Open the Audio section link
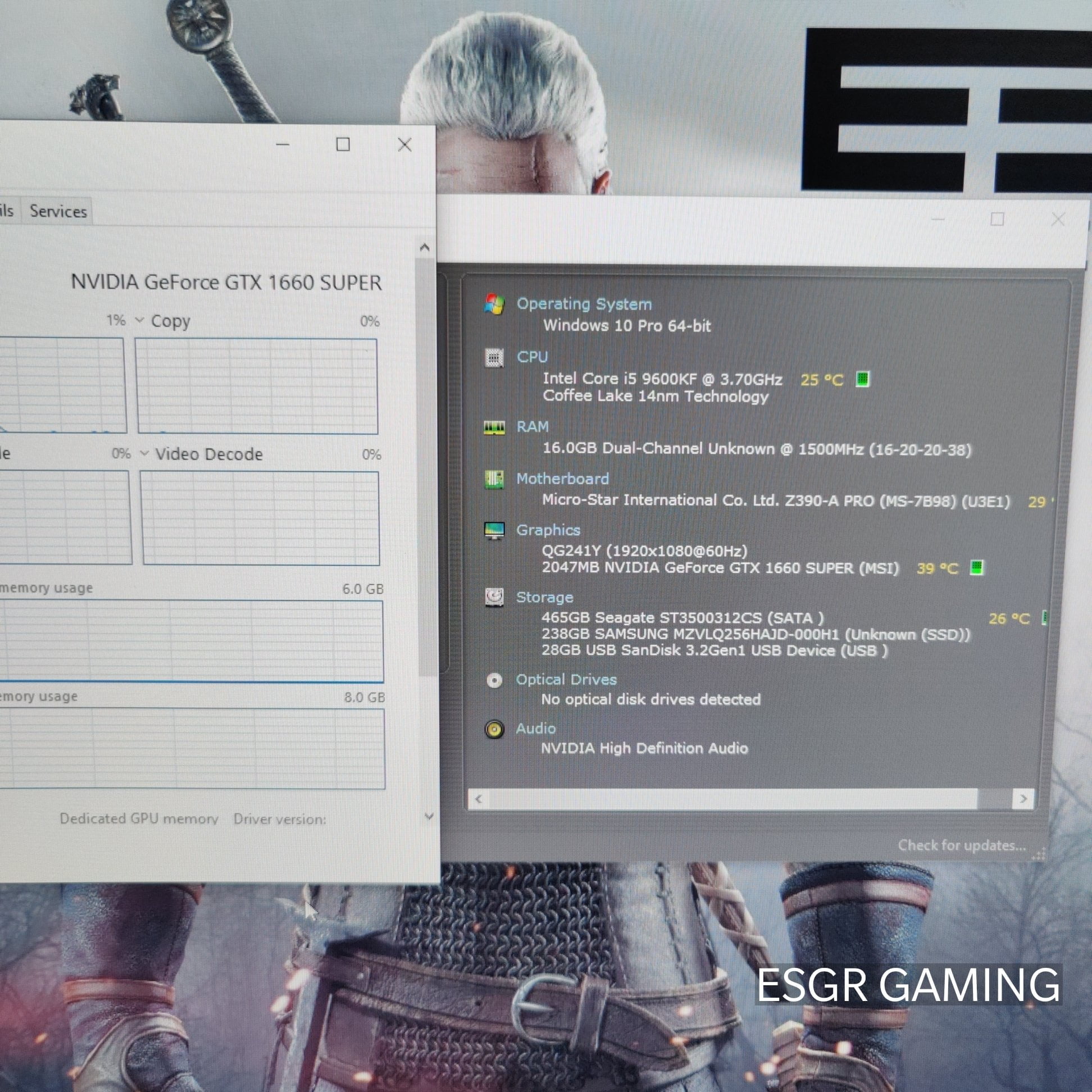The height and width of the screenshot is (1092, 1092). click(535, 729)
